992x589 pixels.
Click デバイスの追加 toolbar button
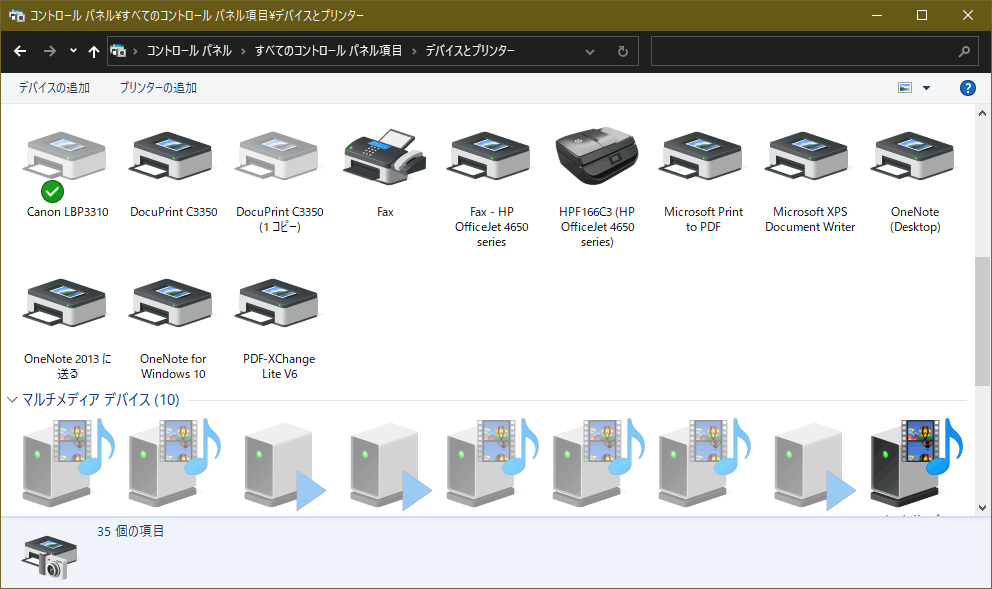pos(54,88)
